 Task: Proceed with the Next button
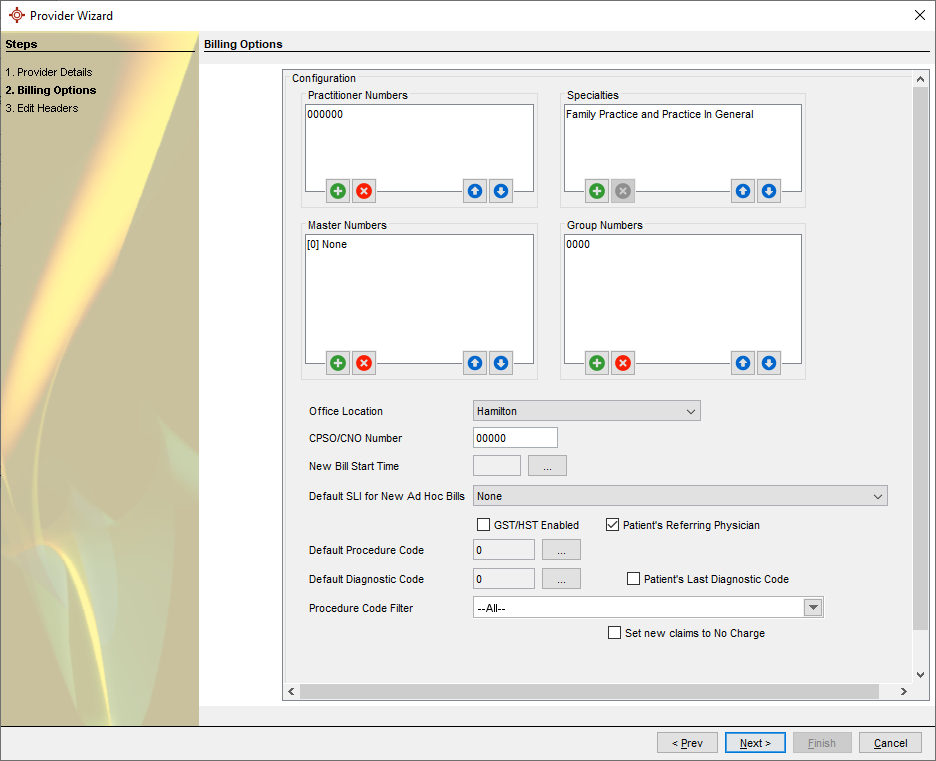pos(755,743)
